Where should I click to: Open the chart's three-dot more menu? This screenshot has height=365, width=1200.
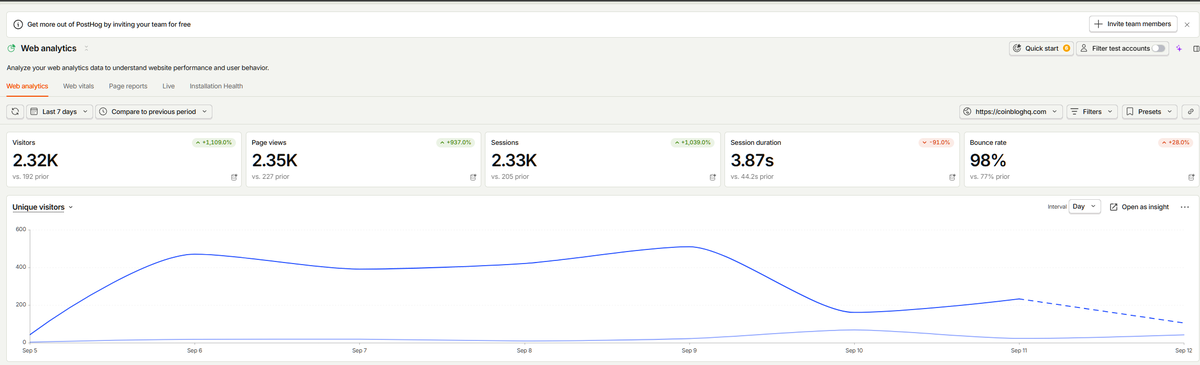(x=1185, y=207)
